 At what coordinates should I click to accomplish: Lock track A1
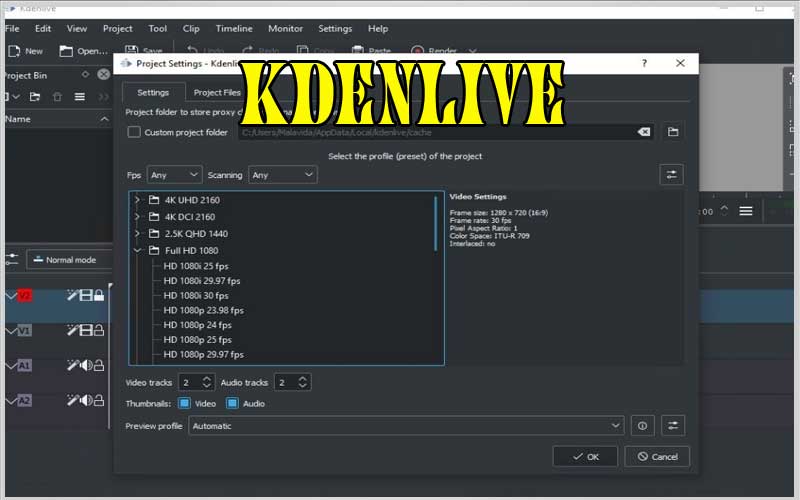click(99, 365)
